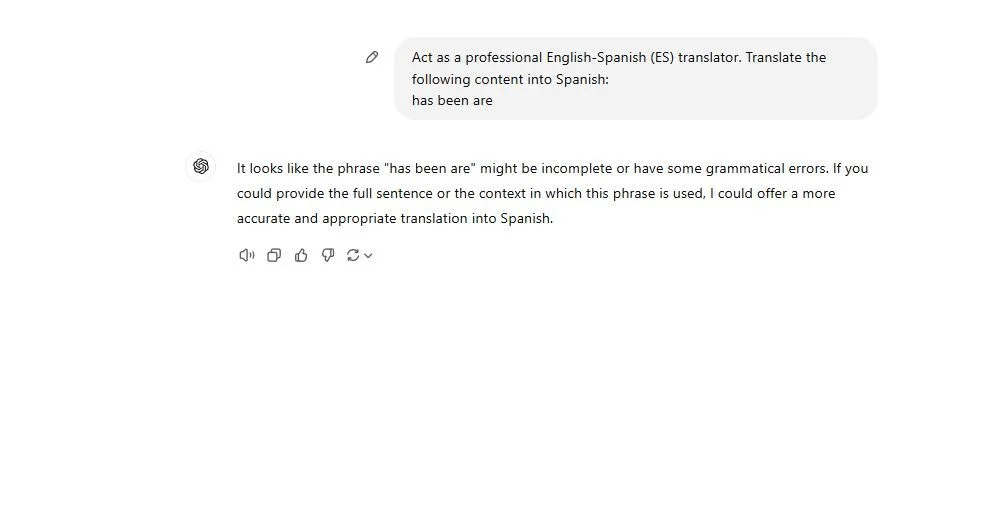Copy the response using the copy icon
This screenshot has width=991, height=531.
tap(274, 255)
